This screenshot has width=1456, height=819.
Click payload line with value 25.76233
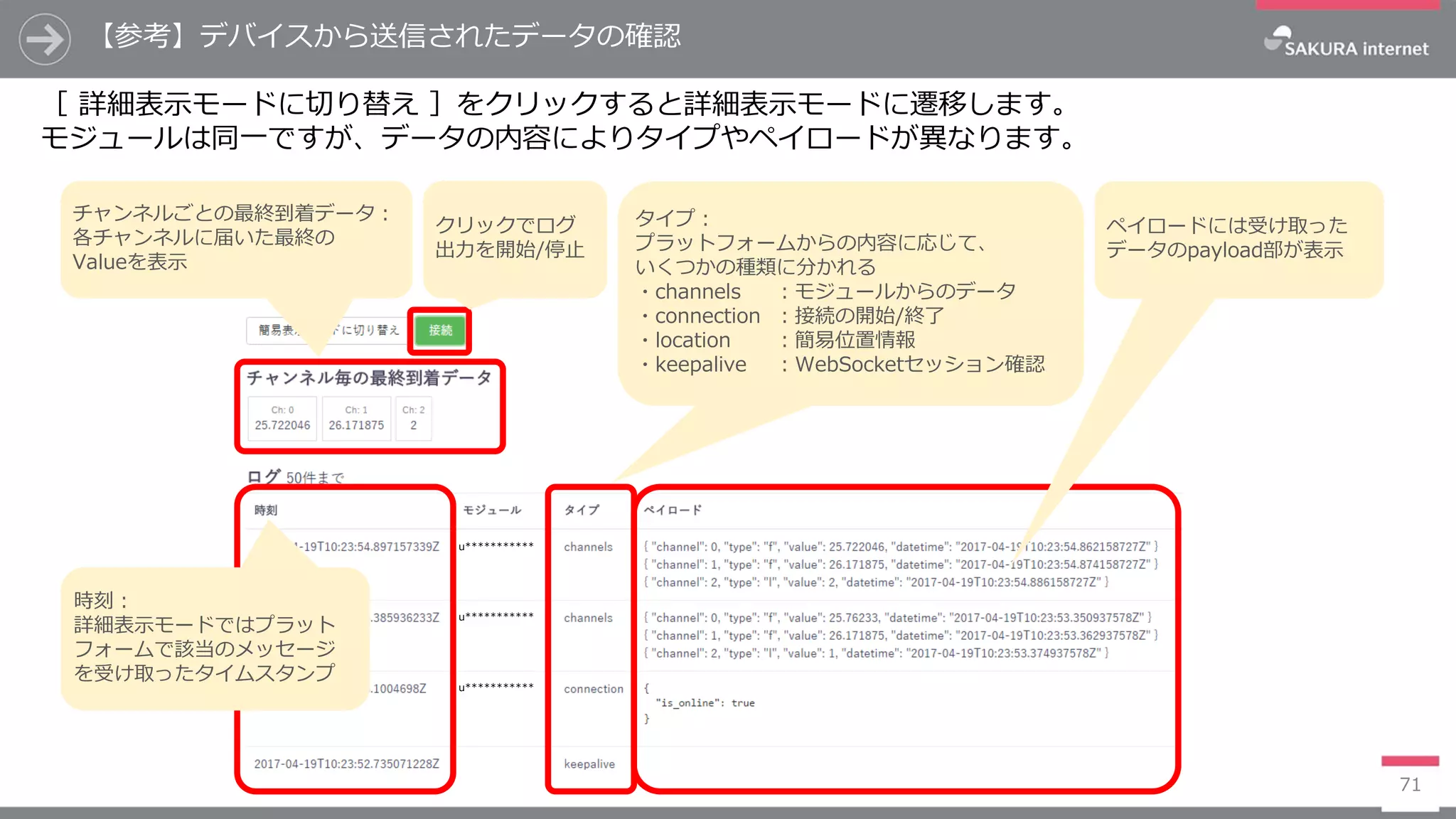click(898, 618)
